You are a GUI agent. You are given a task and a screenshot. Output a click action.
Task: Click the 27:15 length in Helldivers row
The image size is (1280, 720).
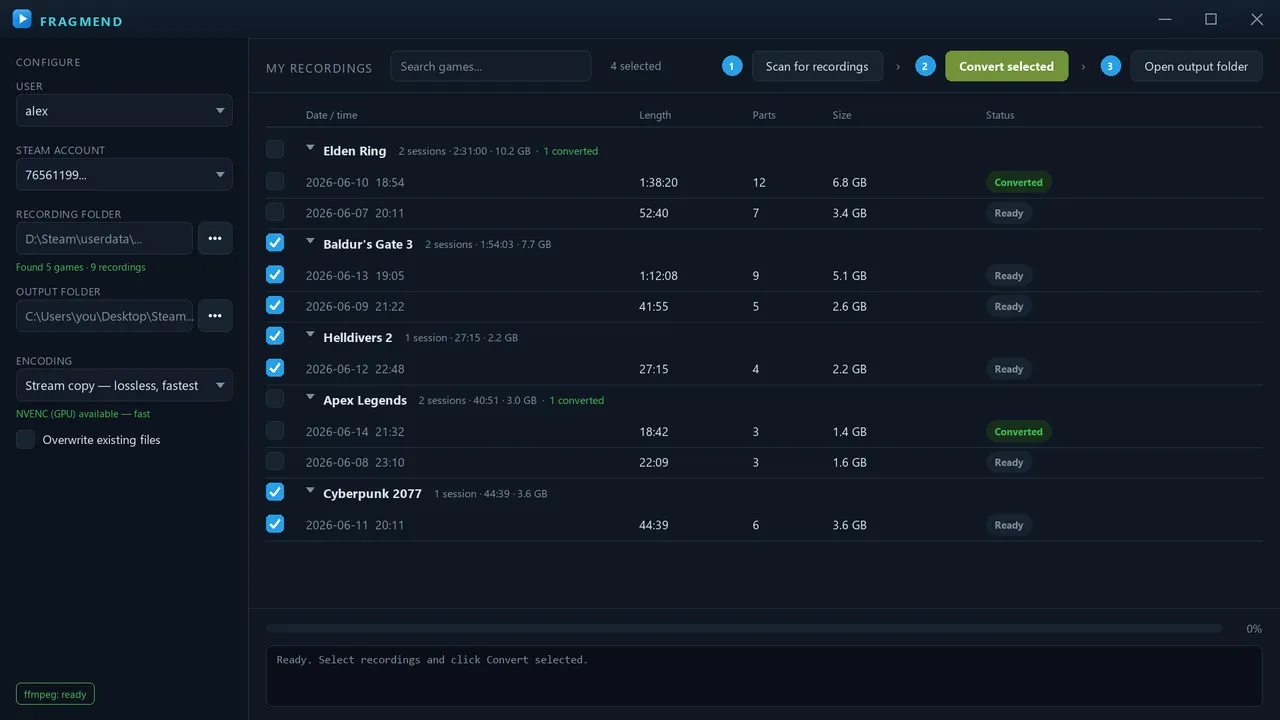(654, 369)
